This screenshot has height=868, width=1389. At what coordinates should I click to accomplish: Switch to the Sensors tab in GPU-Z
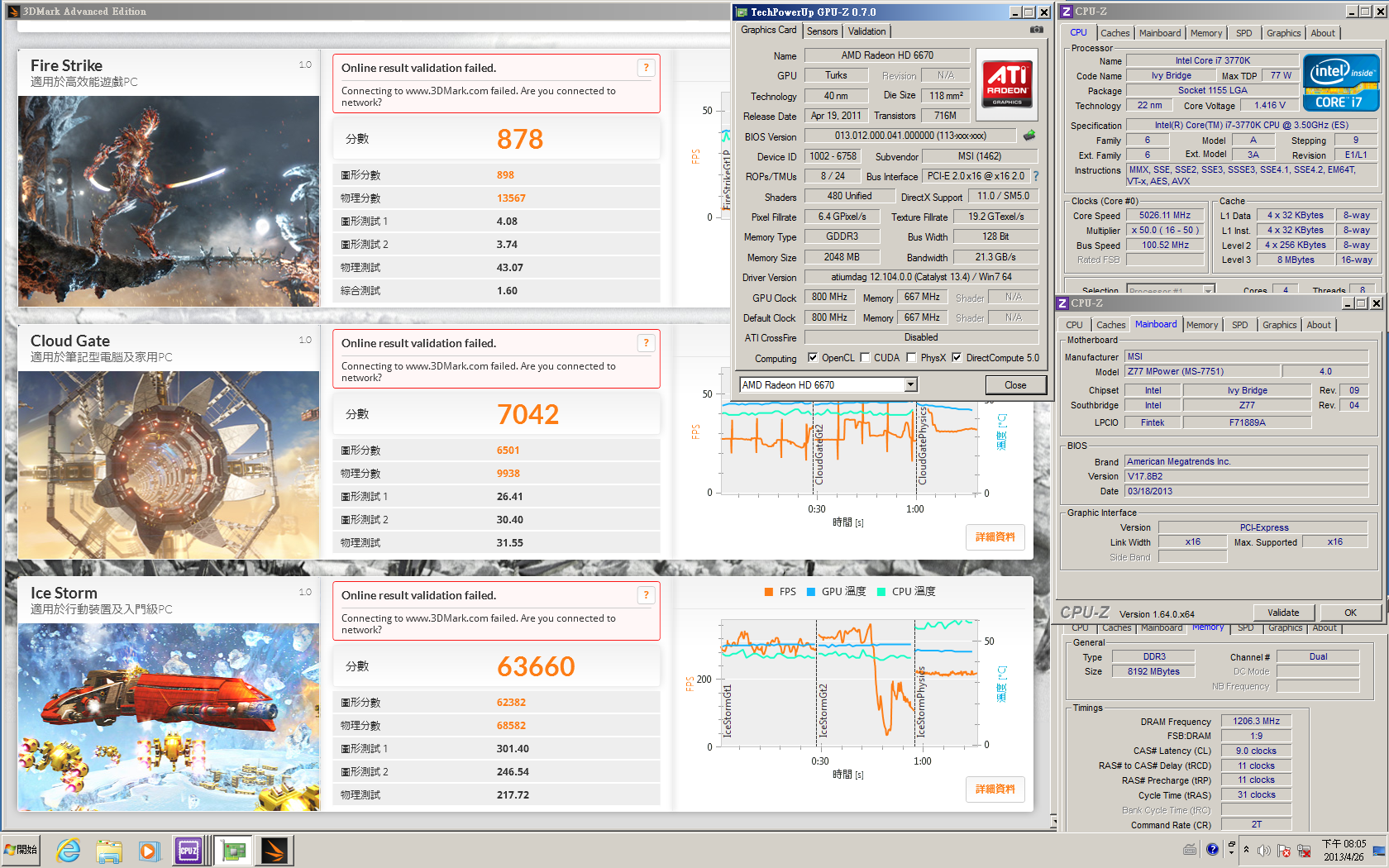(822, 31)
